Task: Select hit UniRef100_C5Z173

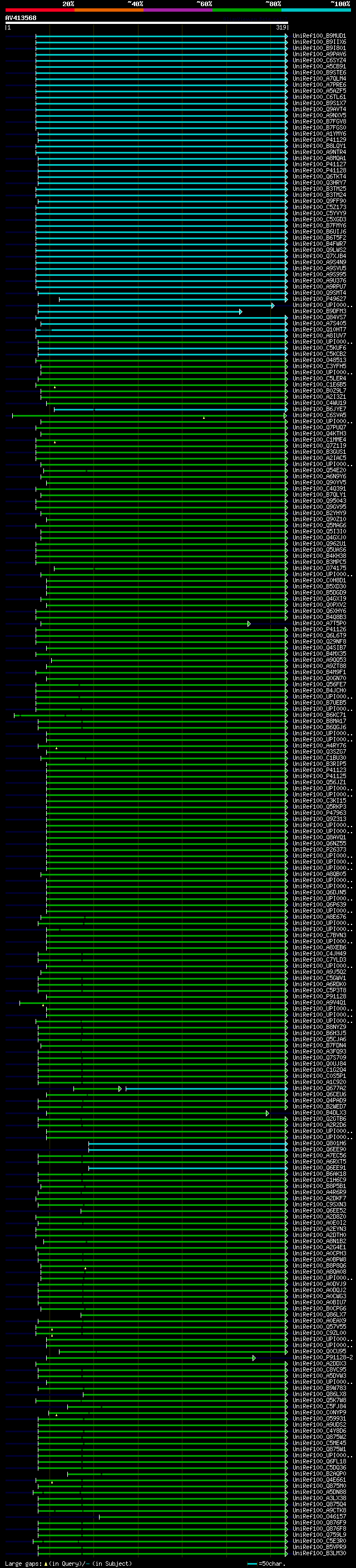Action: coord(319,207)
